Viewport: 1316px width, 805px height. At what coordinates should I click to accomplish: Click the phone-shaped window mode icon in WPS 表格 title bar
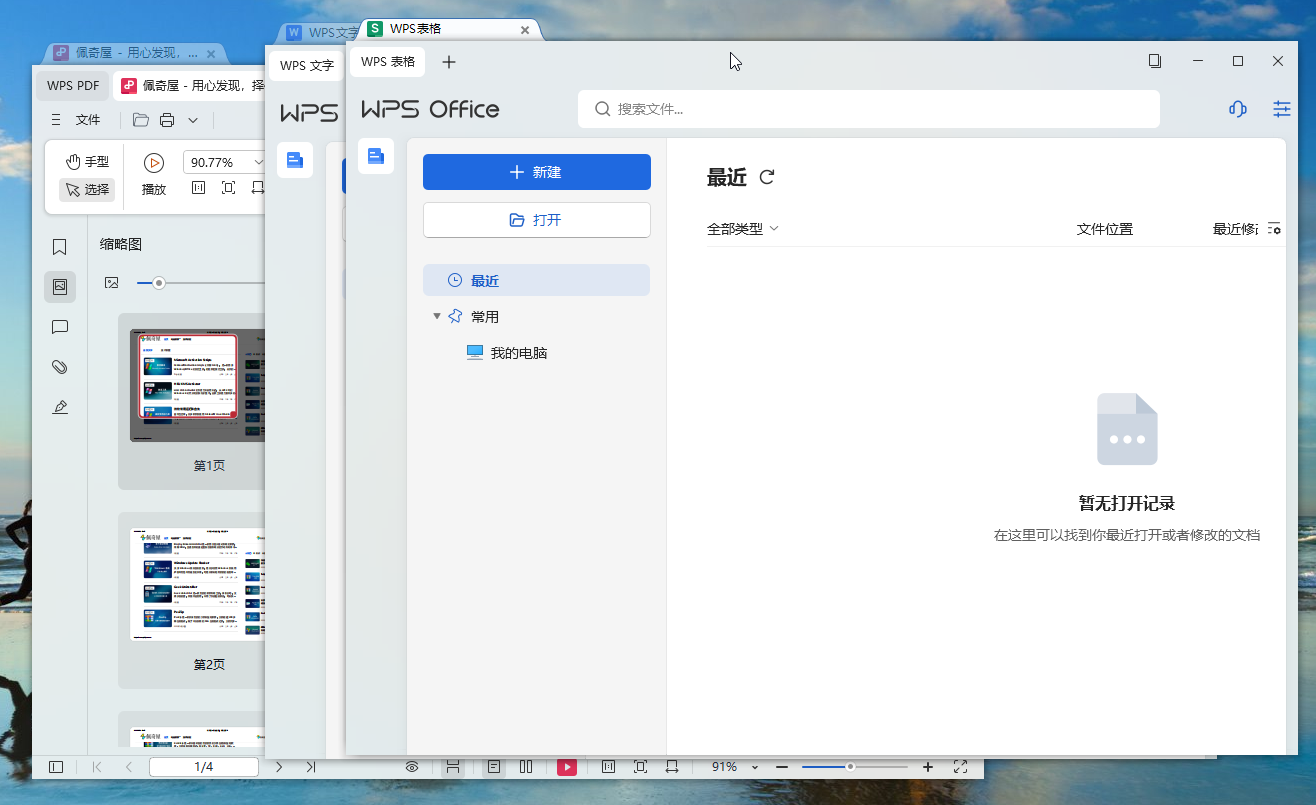tap(1155, 61)
